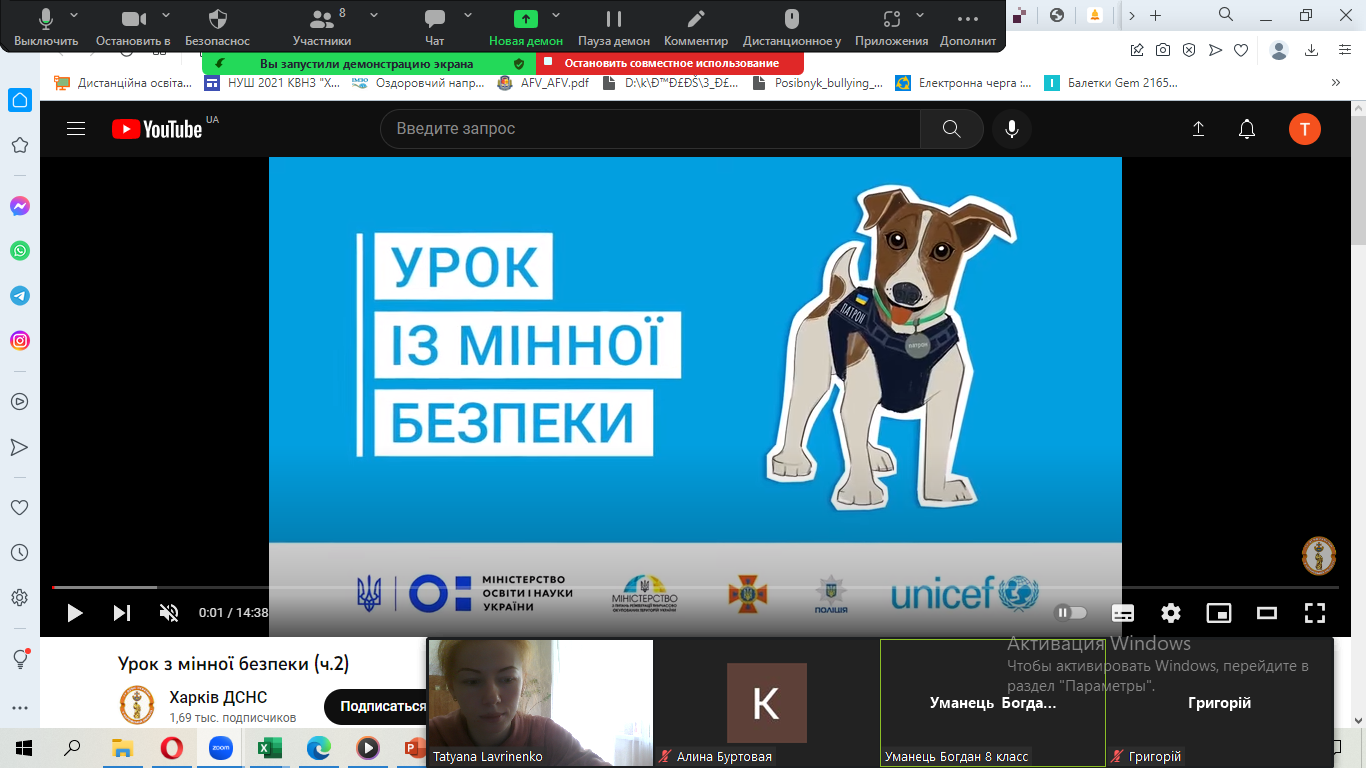The image size is (1366, 768).
Task: Open Zoom annotation (Комментир) tool
Action: coord(696,26)
